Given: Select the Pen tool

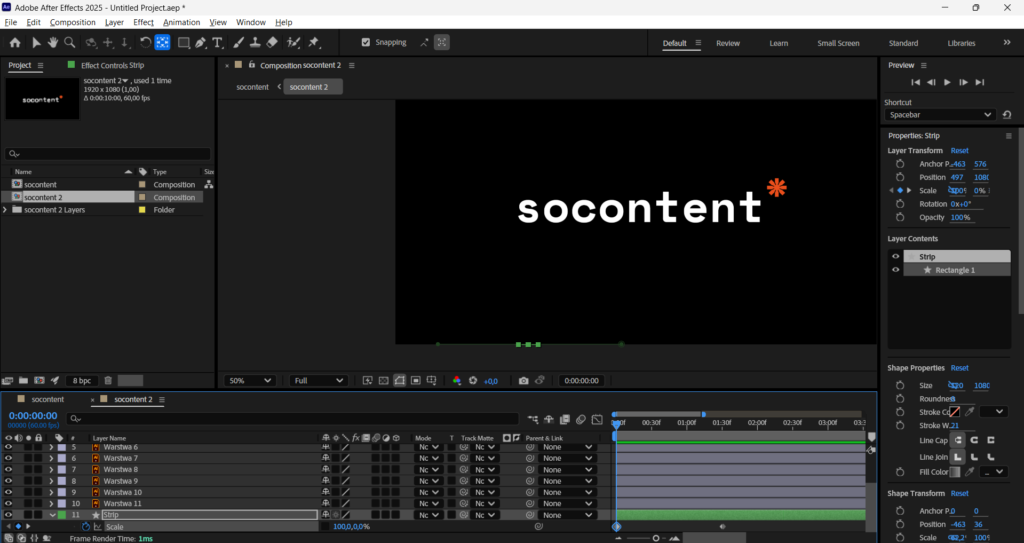Looking at the screenshot, I should click(200, 42).
